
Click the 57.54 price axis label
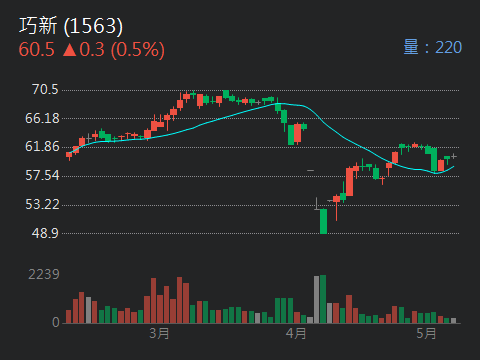(x=42, y=175)
